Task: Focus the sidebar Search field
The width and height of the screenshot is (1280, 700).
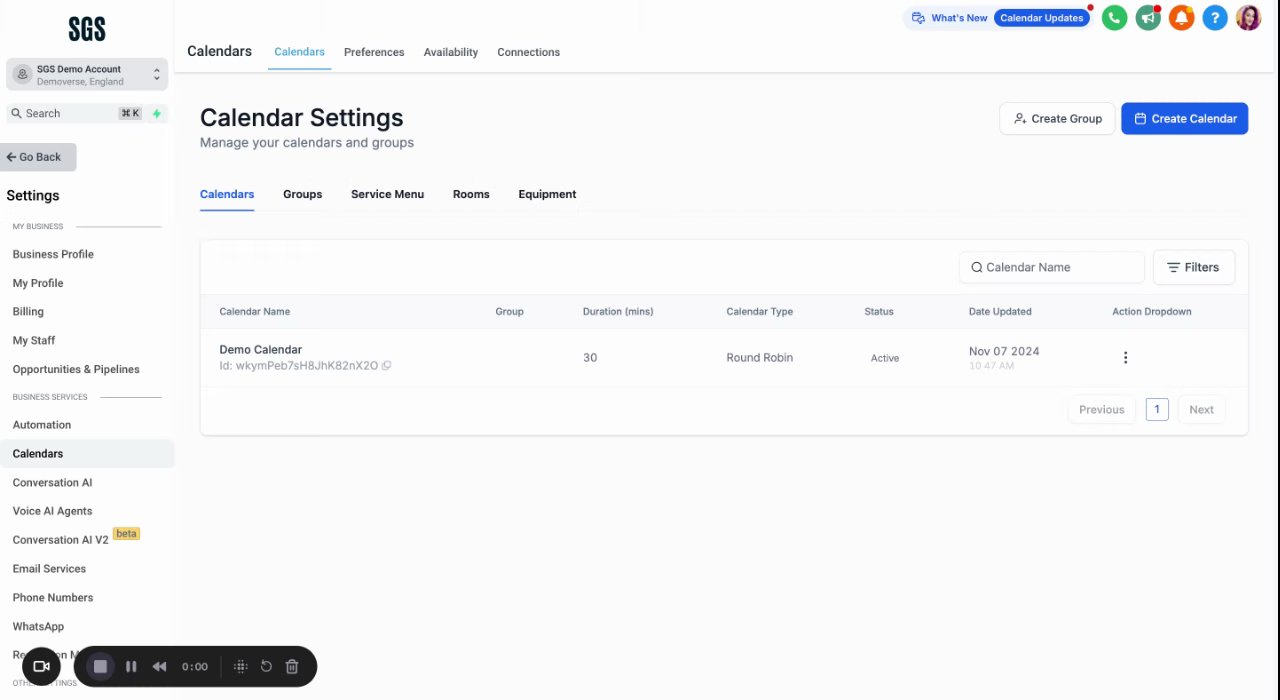Action: click(76, 114)
